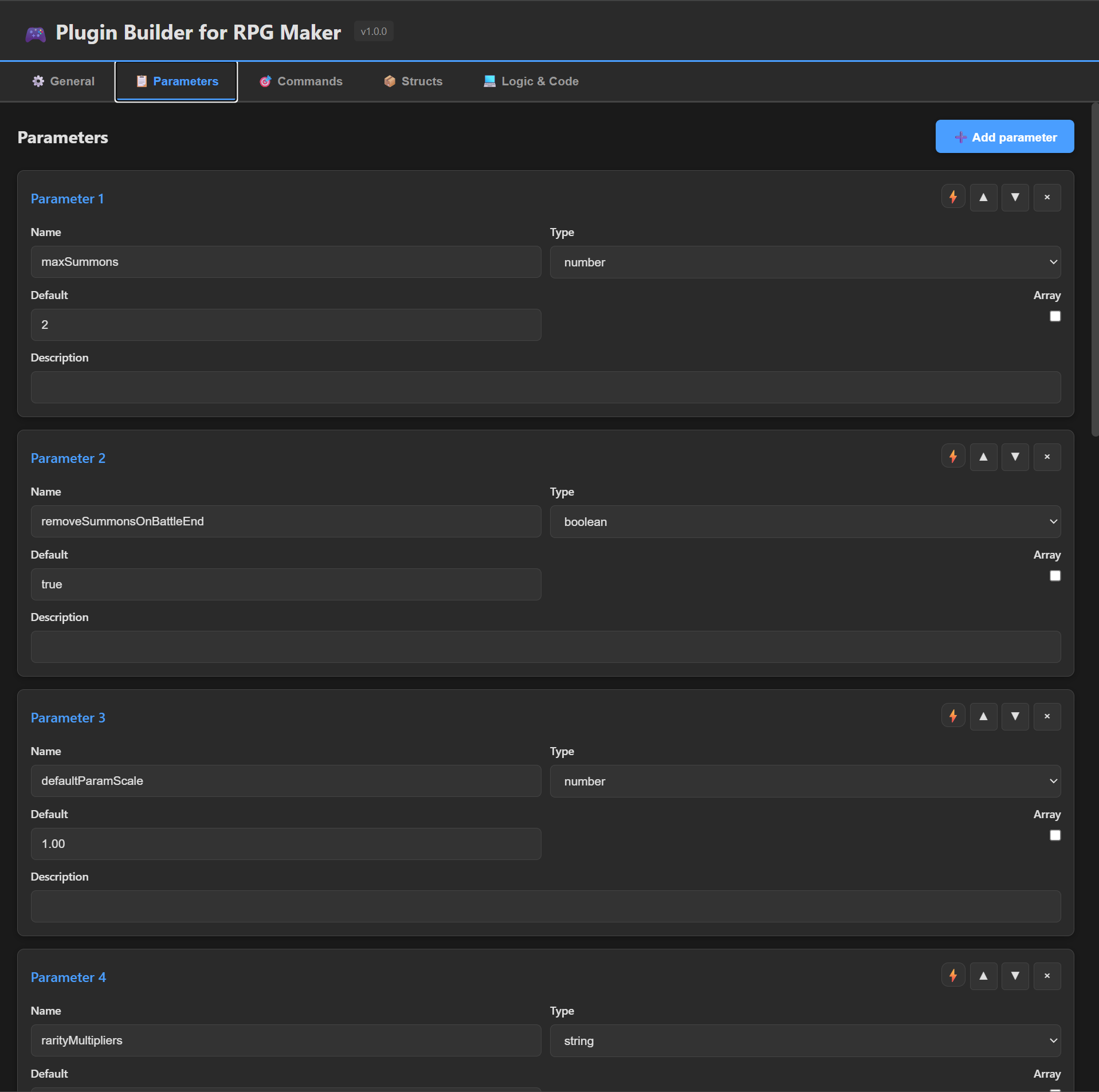The height and width of the screenshot is (1092, 1099).
Task: Move Parameter 2 up with arrow icon
Action: (983, 457)
